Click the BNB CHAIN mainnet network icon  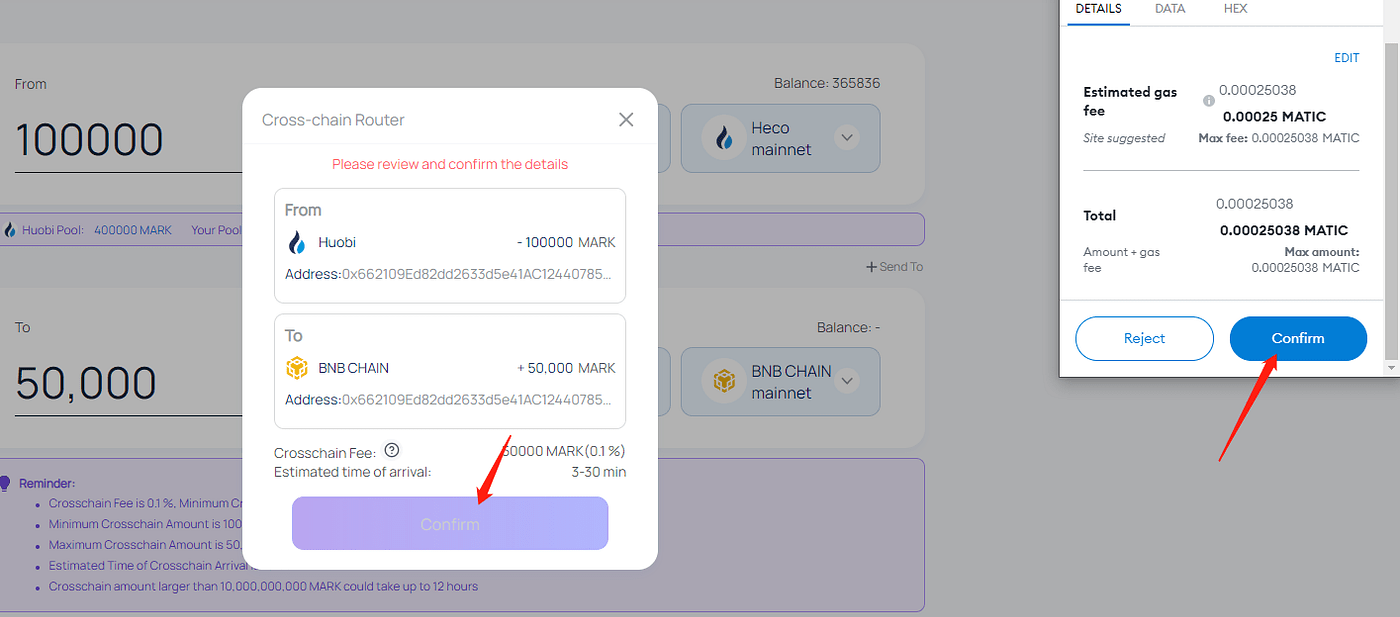click(723, 380)
